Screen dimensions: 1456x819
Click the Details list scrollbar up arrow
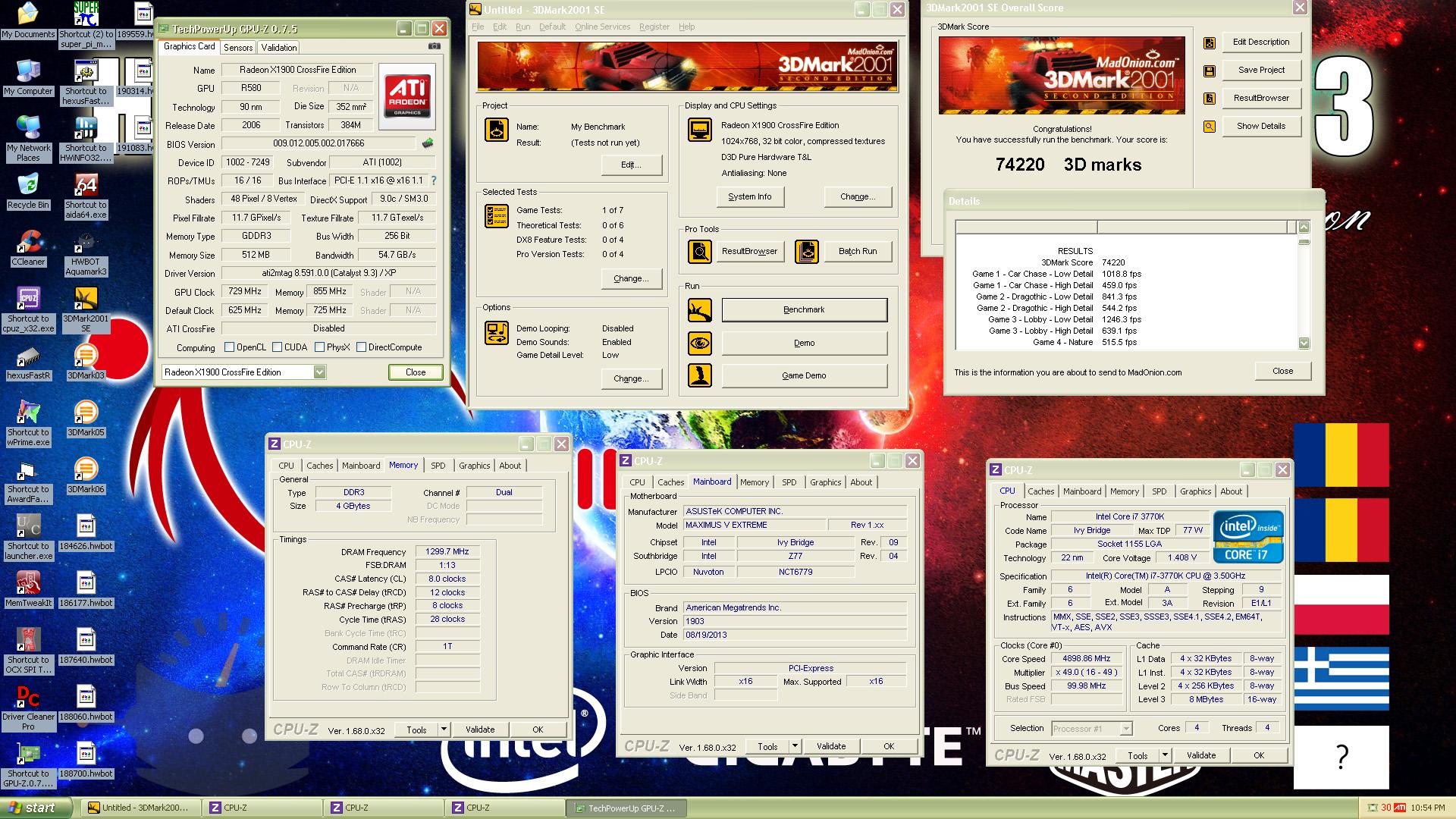[x=1304, y=227]
